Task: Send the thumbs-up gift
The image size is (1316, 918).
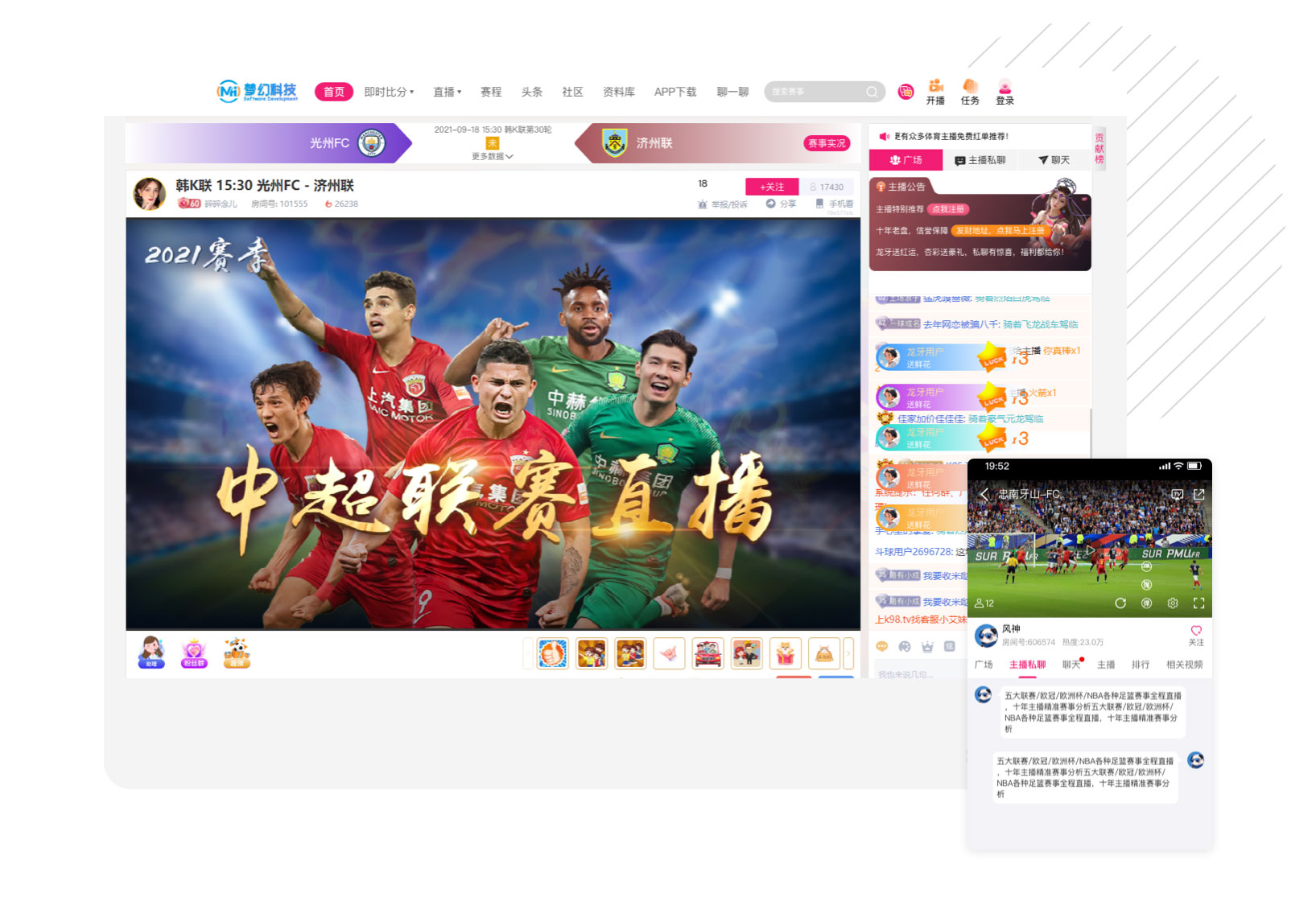Action: pos(553,654)
